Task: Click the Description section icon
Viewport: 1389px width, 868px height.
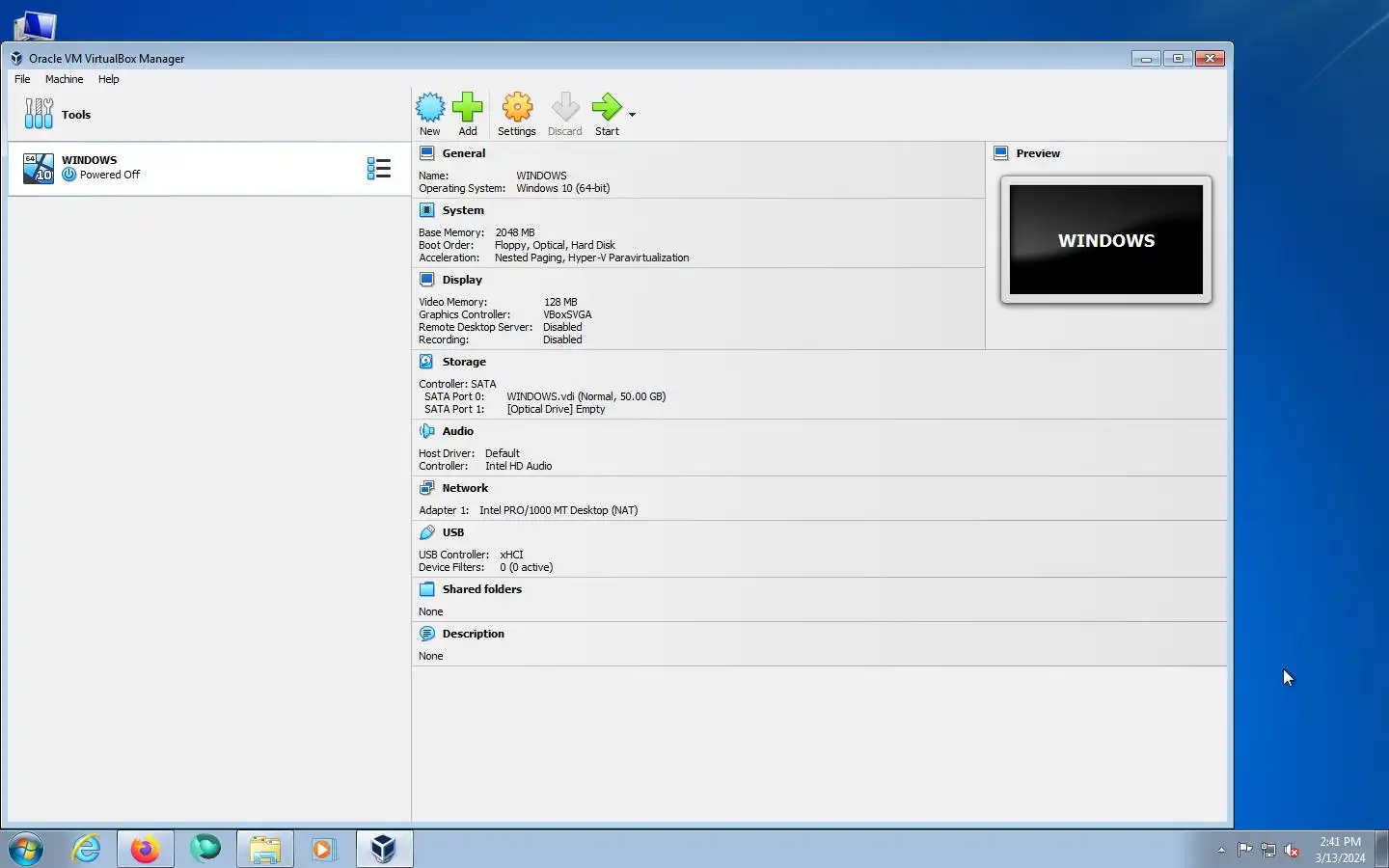Action: point(427,633)
